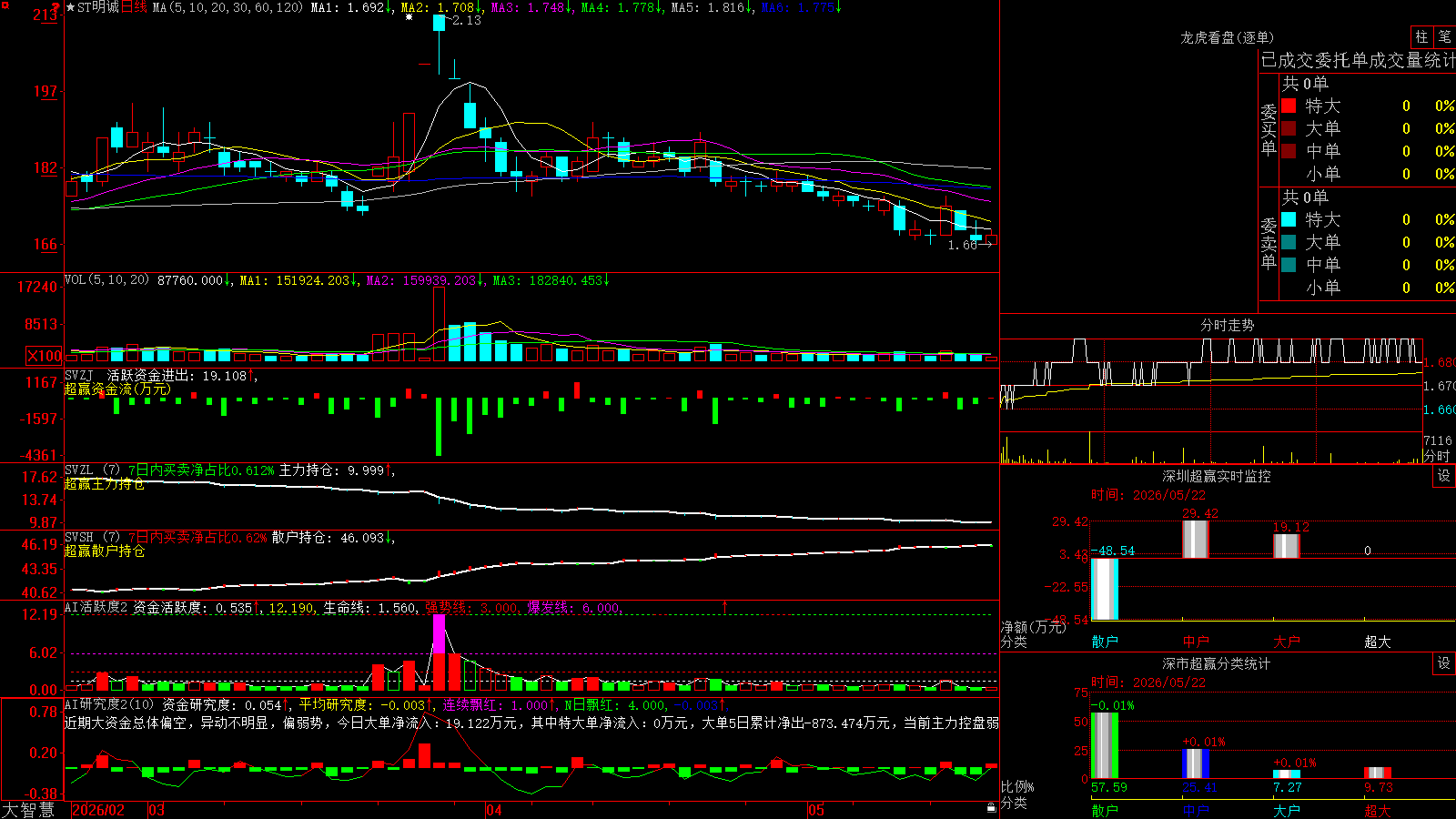Click the 大户 19.12 bar in 深圳超赢实时监控
The height and width of the screenshot is (819, 1456).
pos(1287,546)
